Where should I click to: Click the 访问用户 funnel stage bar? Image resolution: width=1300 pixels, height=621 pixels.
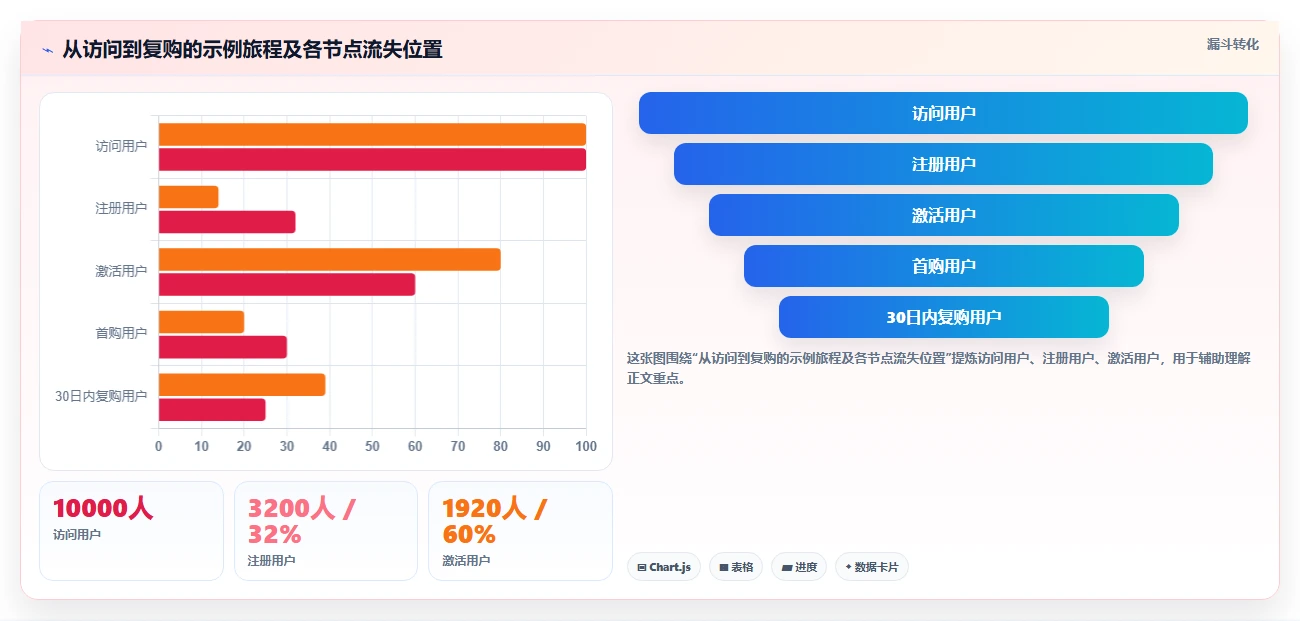[943, 113]
